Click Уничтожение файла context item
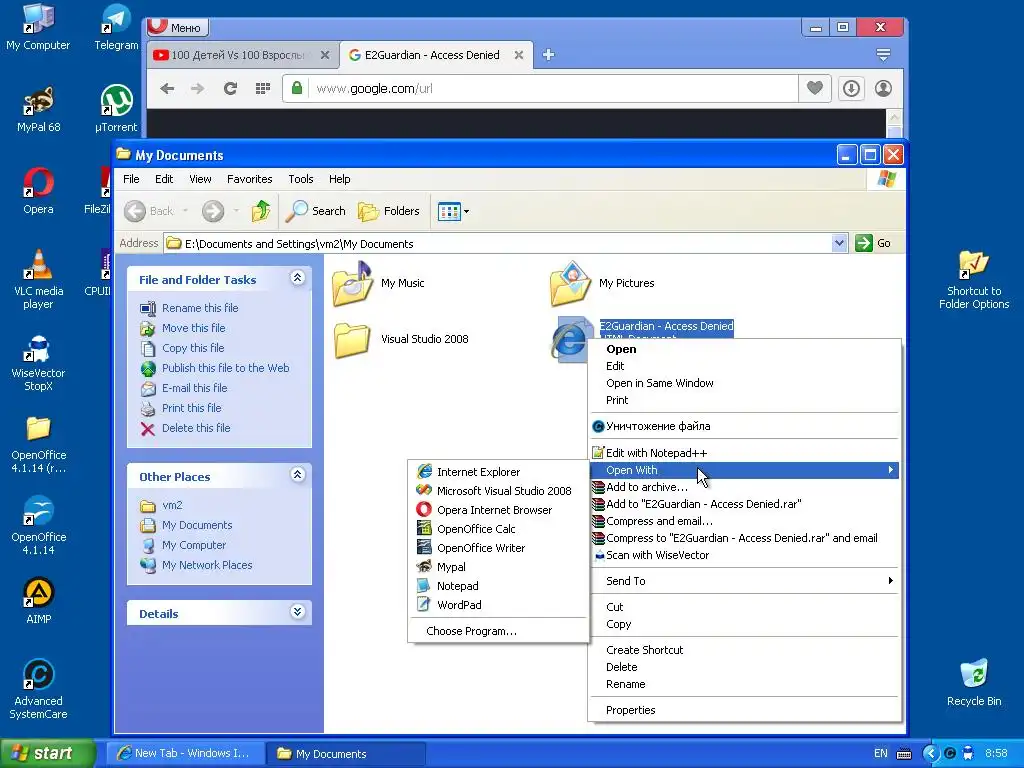 click(744, 426)
